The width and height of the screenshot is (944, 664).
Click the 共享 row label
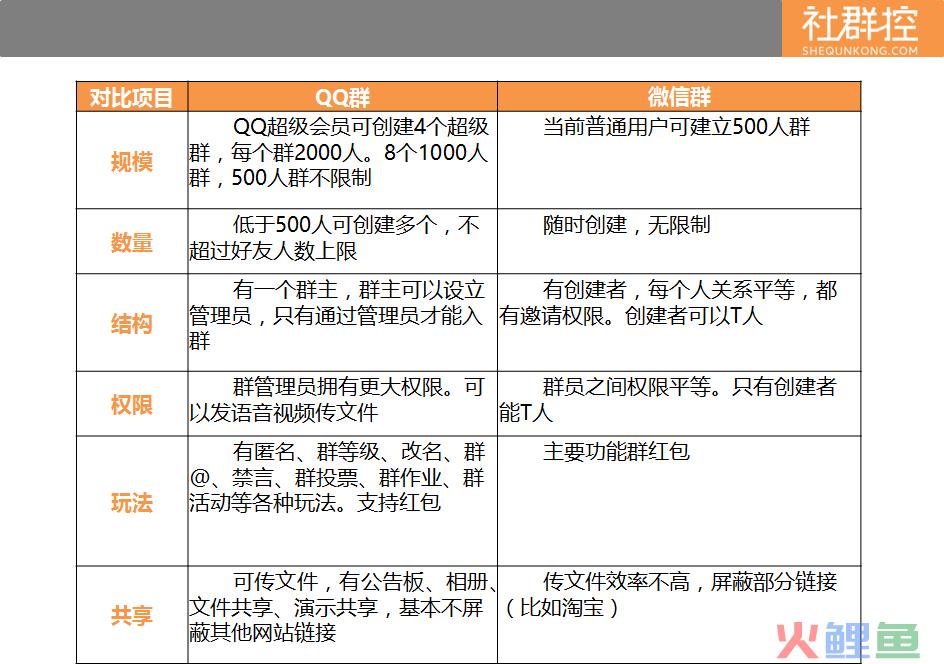click(x=132, y=615)
